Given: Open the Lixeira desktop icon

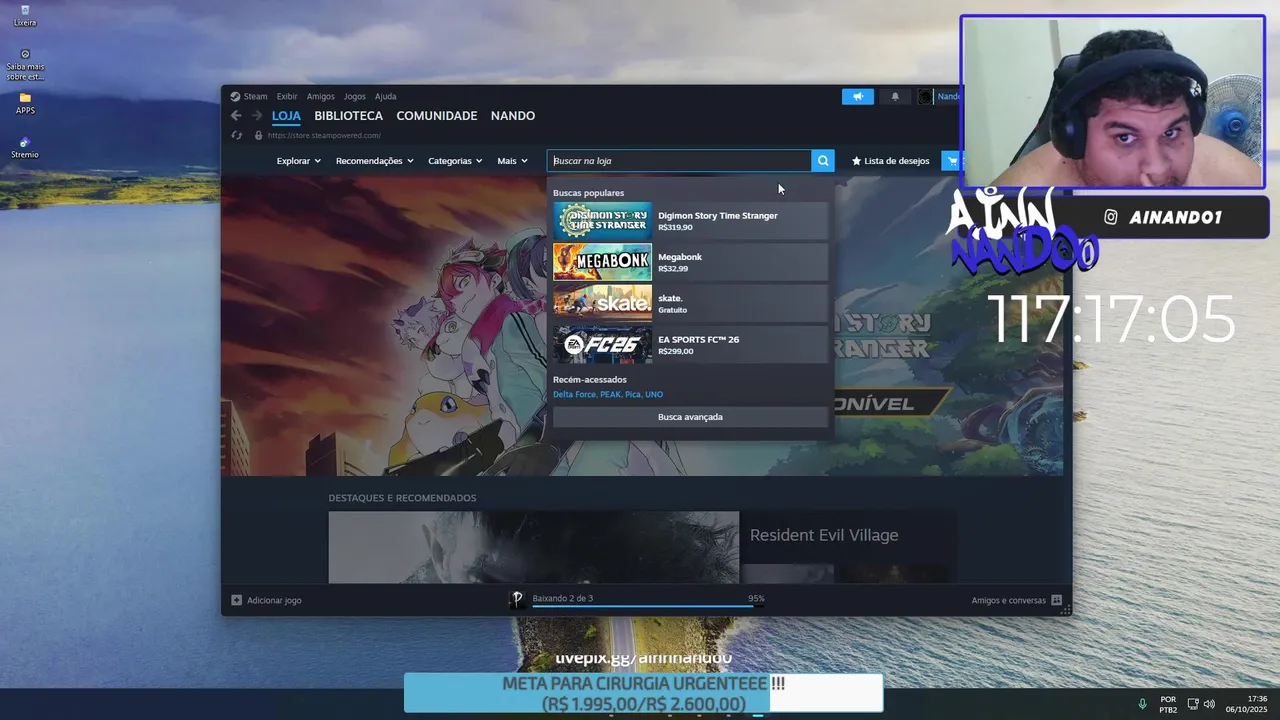Looking at the screenshot, I should [25, 15].
